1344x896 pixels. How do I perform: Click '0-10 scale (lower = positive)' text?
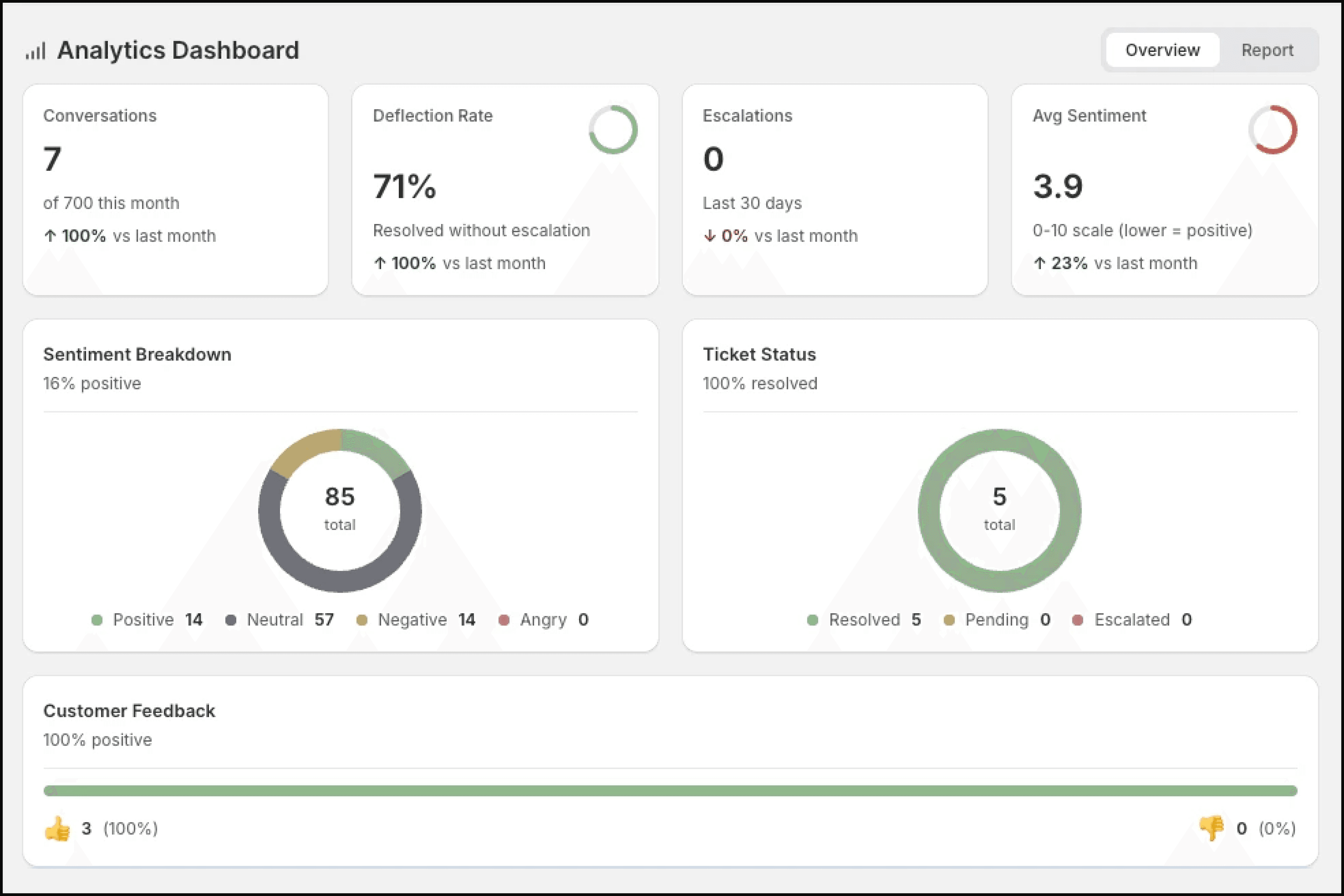tap(1142, 230)
